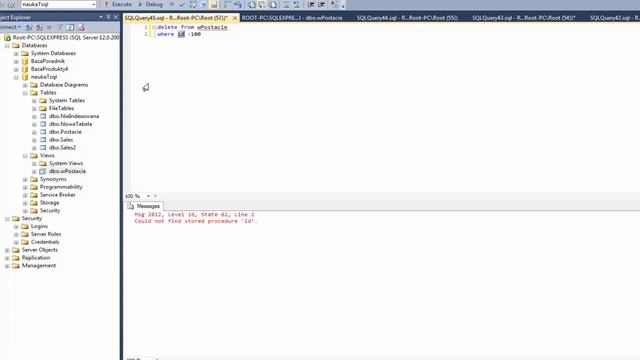Expand the BazaPoradnik database node

point(16,61)
